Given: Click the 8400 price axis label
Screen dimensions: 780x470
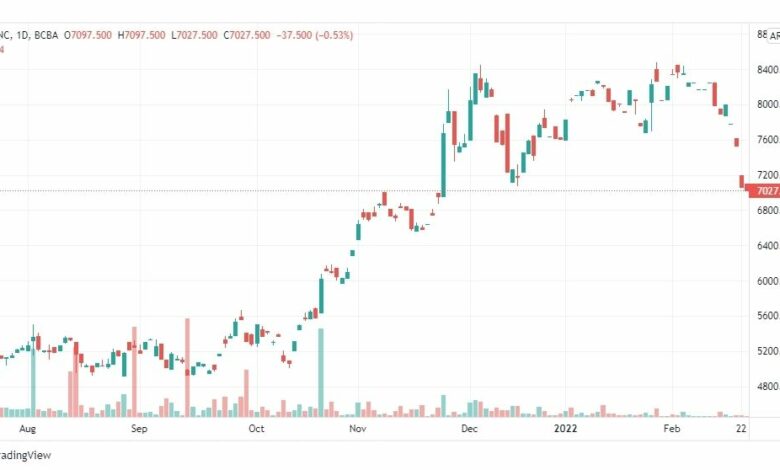Looking at the screenshot, I should (768, 70).
